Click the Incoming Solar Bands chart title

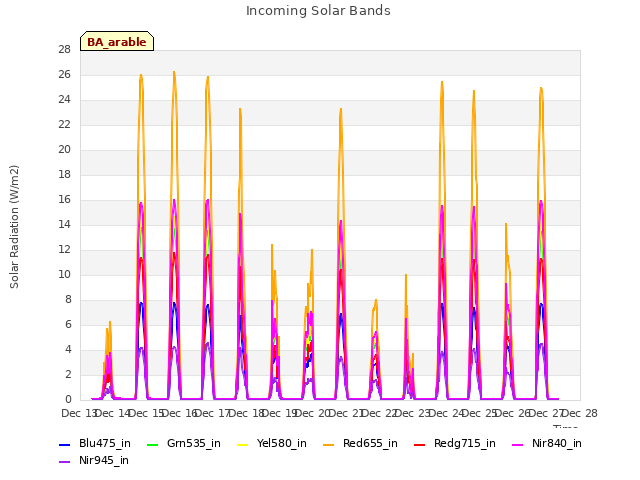click(x=318, y=11)
